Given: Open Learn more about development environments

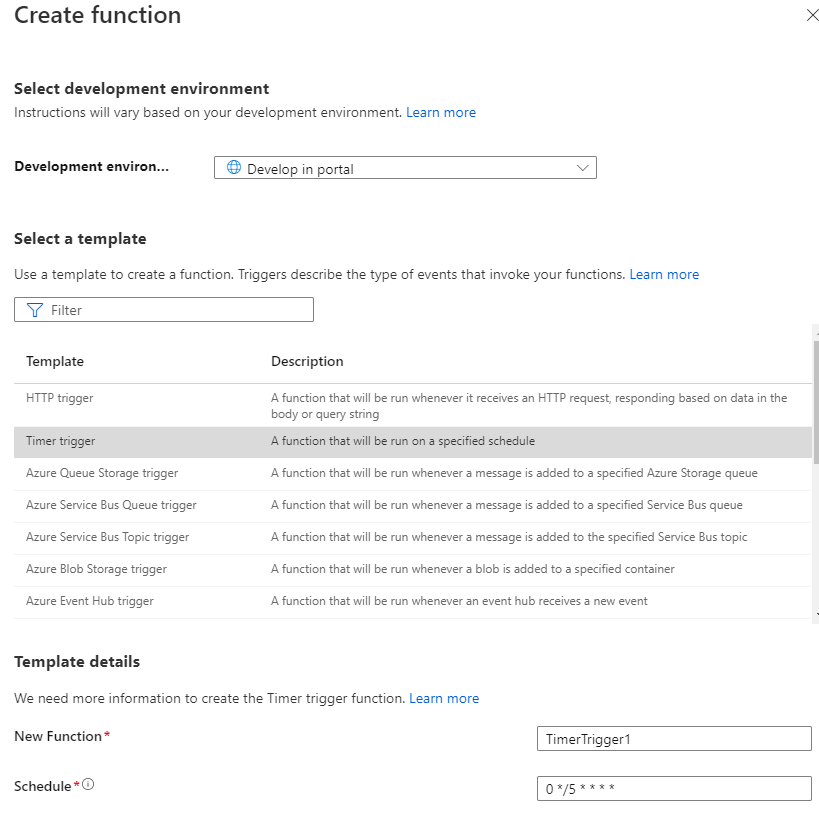Looking at the screenshot, I should 441,112.
